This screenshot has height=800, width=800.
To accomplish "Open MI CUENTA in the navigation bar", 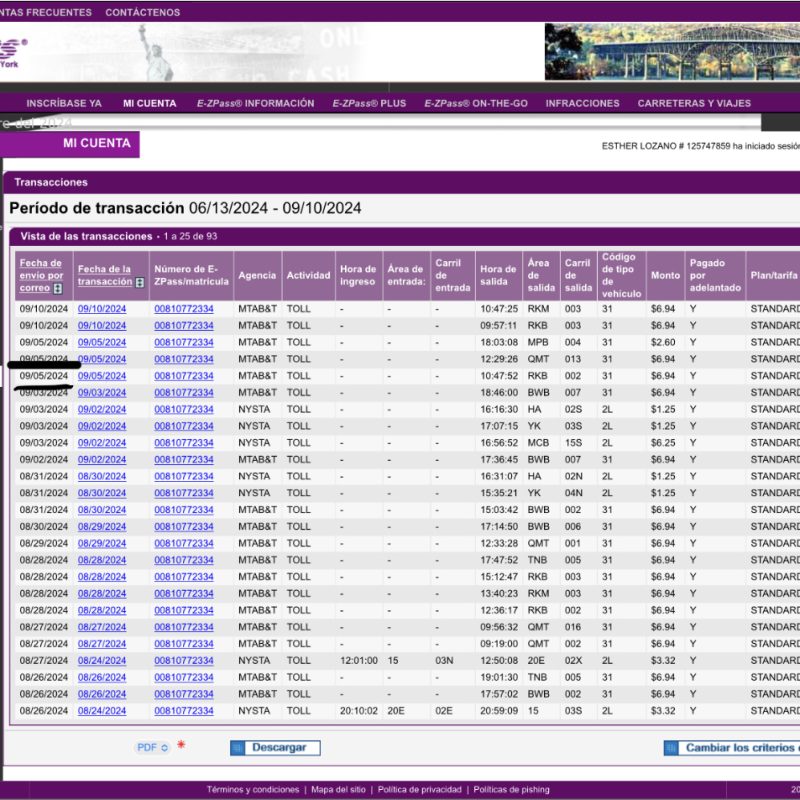I will [x=149, y=104].
